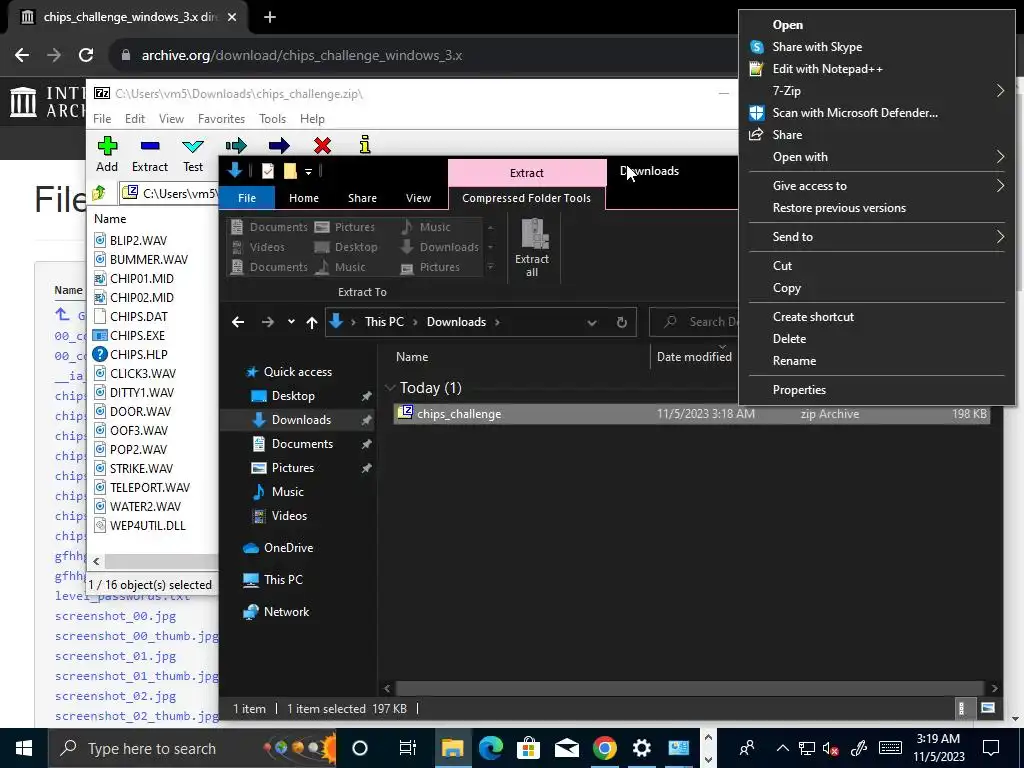Click the Chrome address bar URL
This screenshot has height=768, width=1024.
(302, 56)
